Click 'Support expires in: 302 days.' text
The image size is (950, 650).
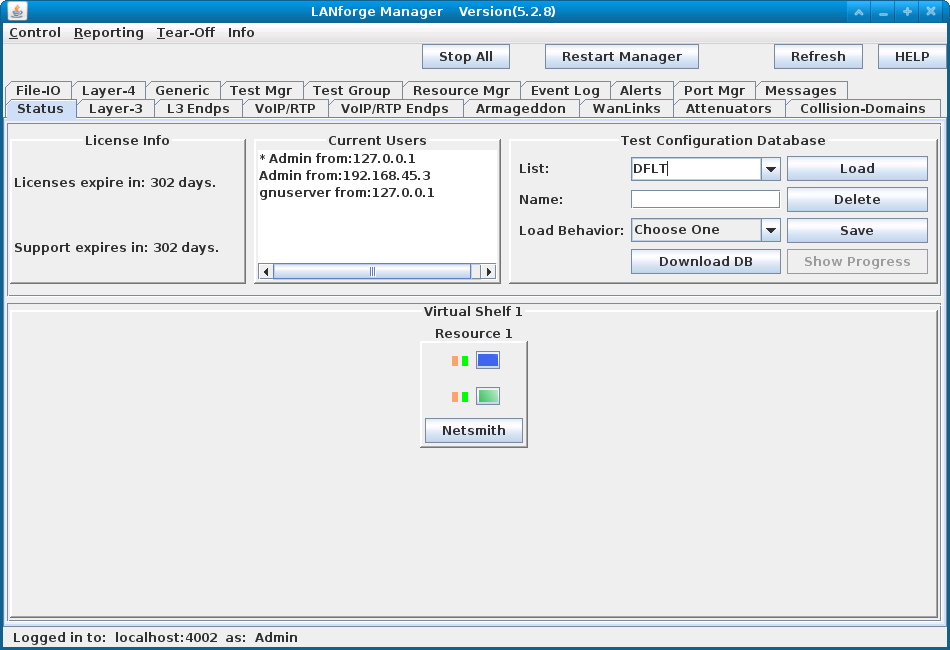tap(116, 247)
